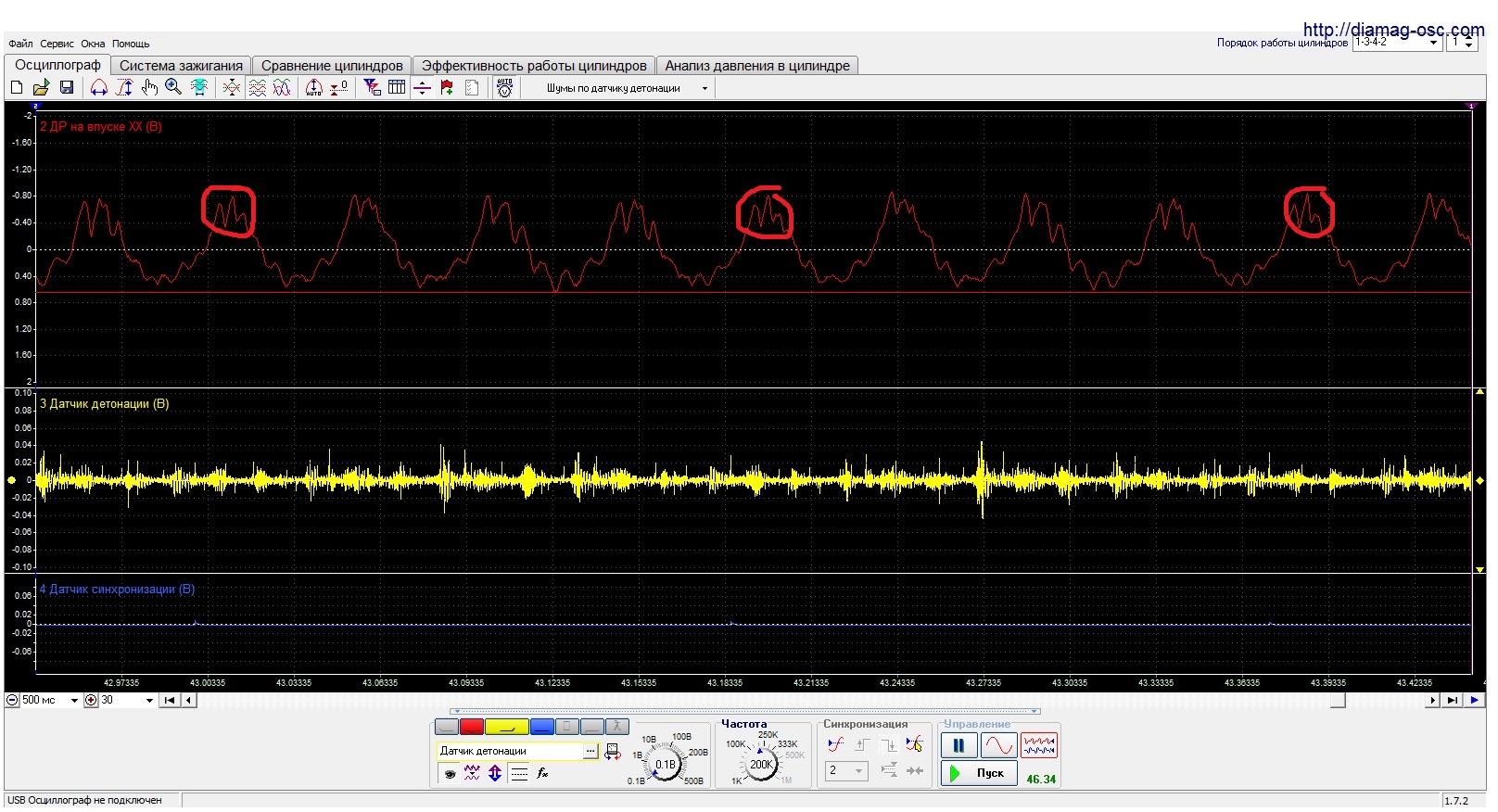Switch to Анализ давления в цилиндре tab
1498x812 pixels.
click(757, 66)
